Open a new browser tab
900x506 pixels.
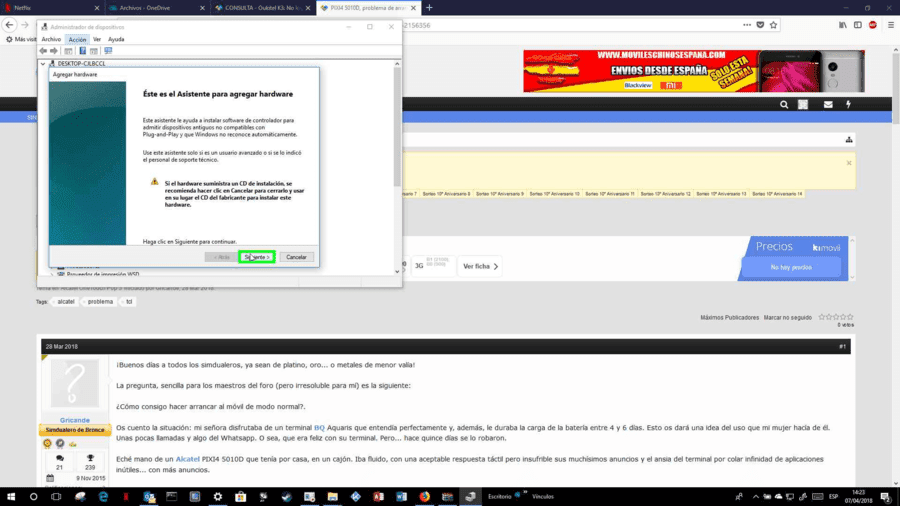pyautogui.click(x=429, y=8)
